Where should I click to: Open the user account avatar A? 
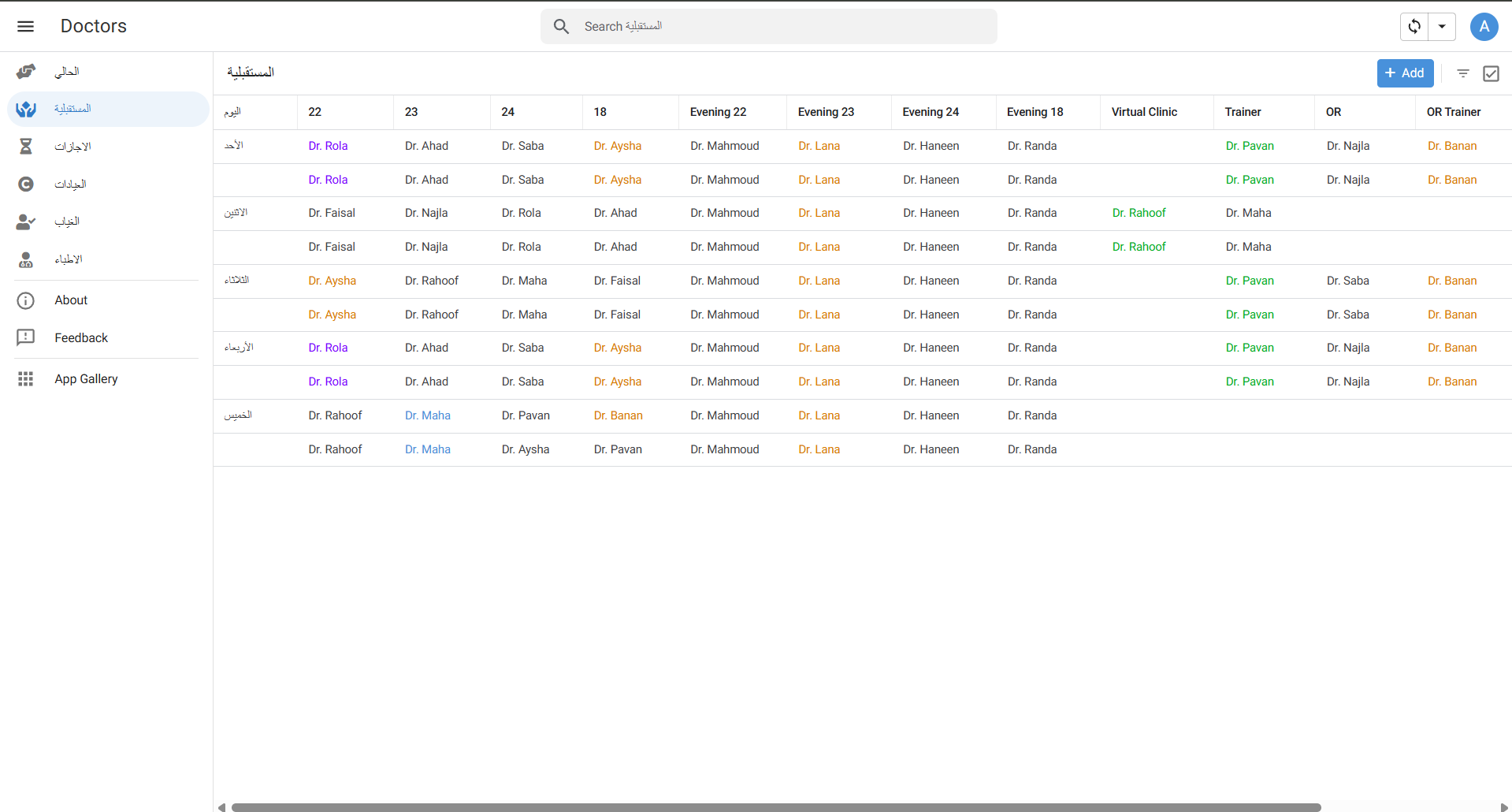click(1484, 26)
